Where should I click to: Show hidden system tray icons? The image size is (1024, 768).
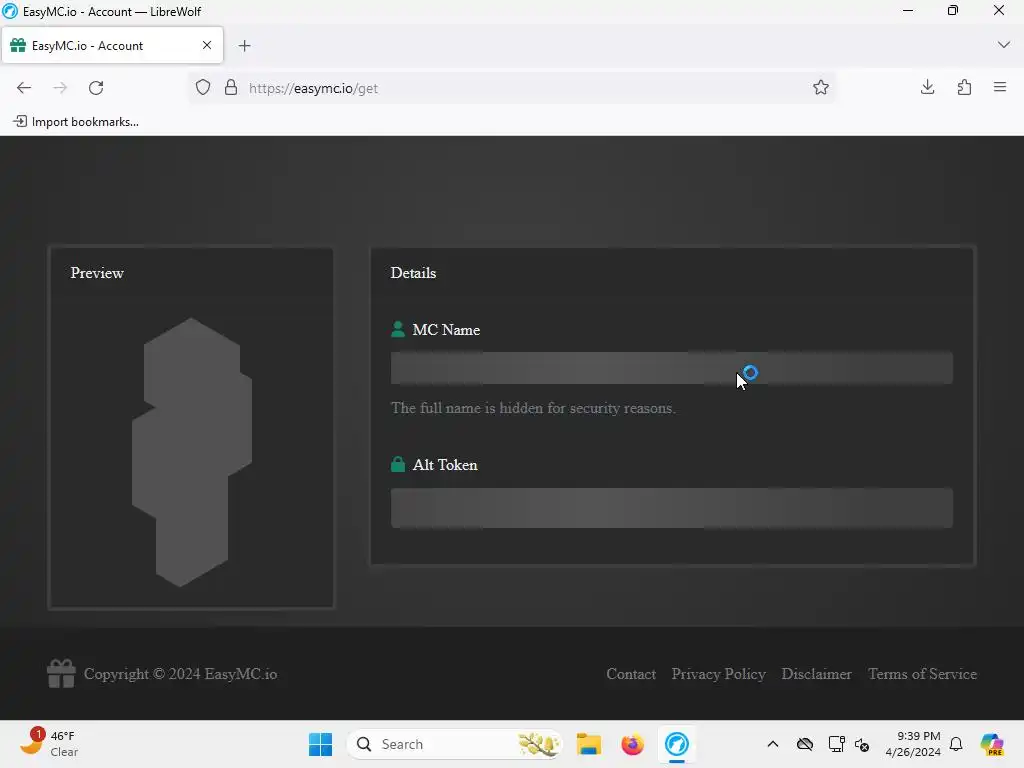(x=773, y=744)
